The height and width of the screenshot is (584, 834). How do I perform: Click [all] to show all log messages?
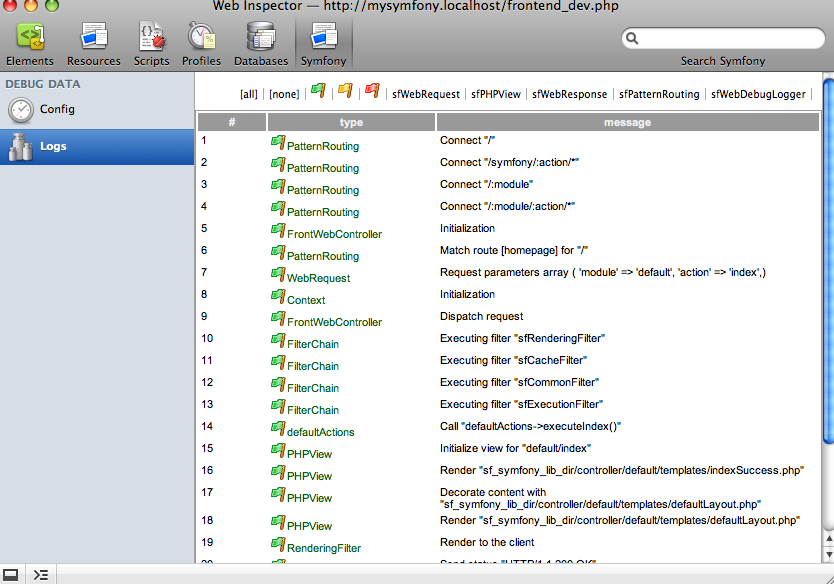(x=247, y=92)
